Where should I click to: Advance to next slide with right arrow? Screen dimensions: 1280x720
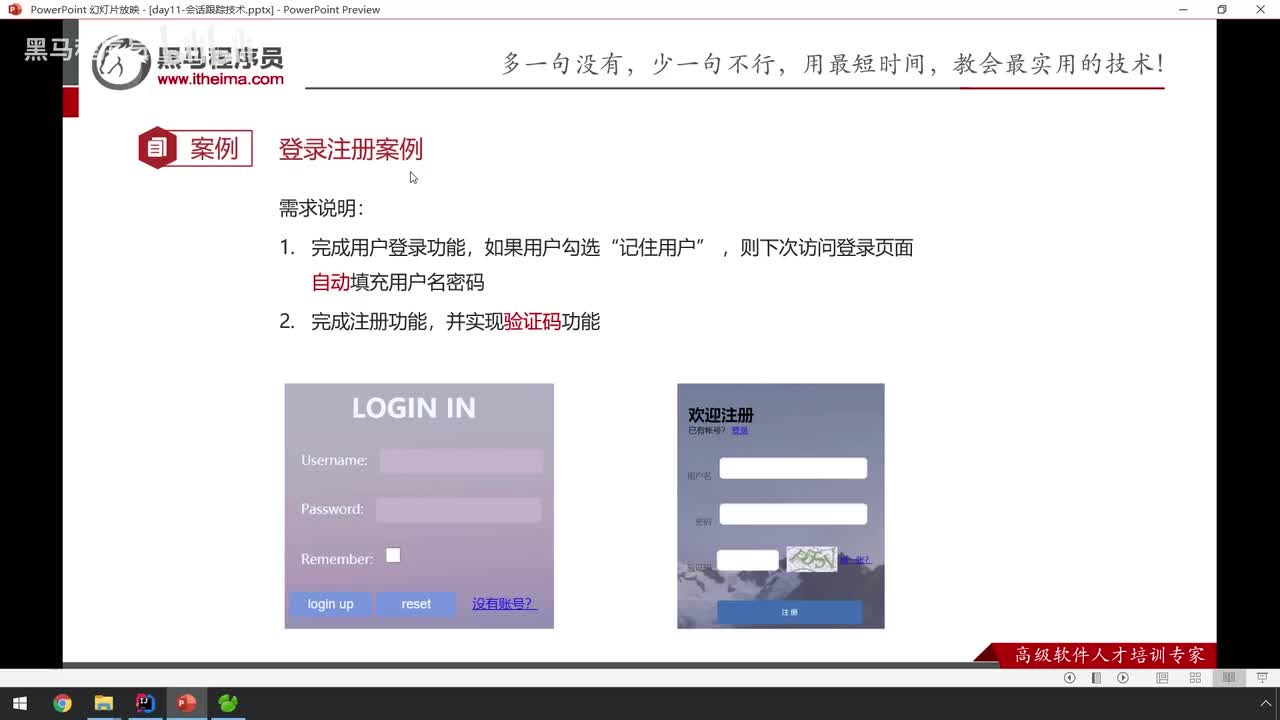coord(1123,678)
